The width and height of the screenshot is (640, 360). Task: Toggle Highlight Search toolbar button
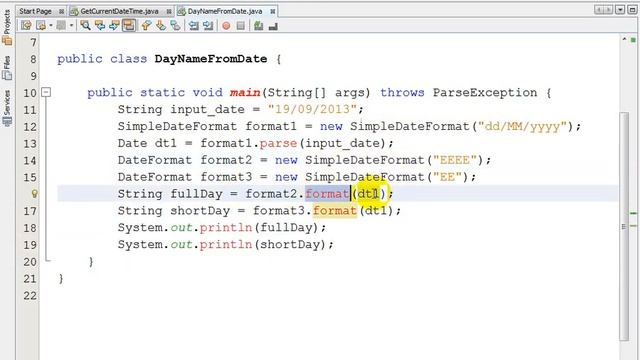click(129, 26)
